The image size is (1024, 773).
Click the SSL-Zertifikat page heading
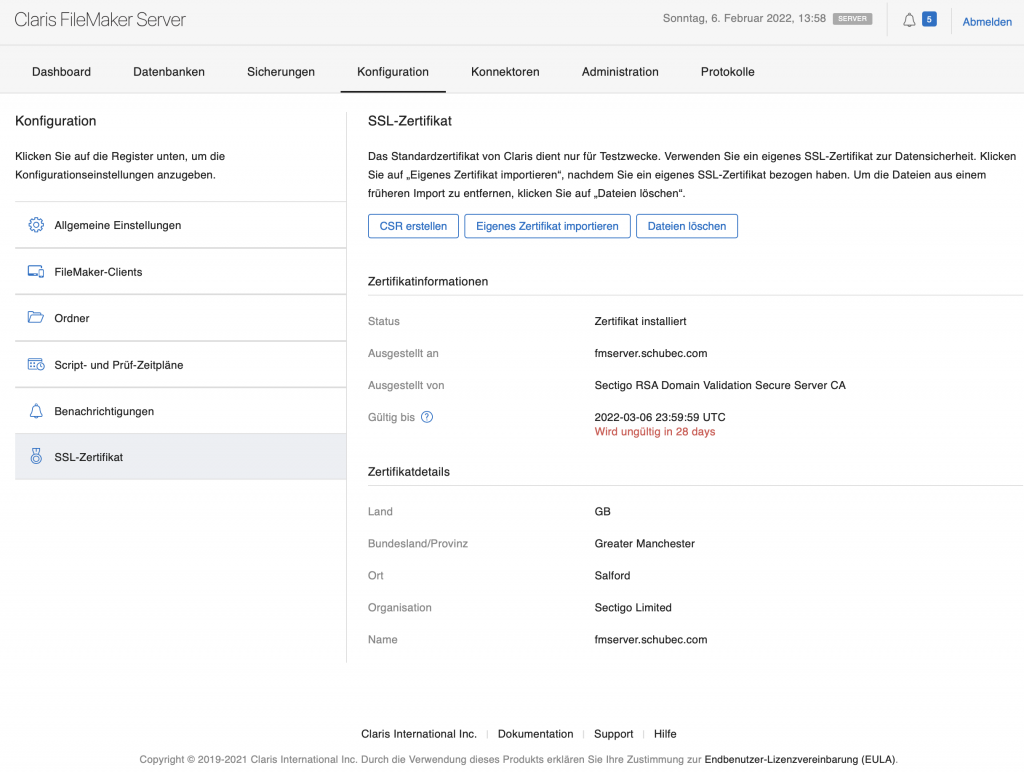[410, 121]
